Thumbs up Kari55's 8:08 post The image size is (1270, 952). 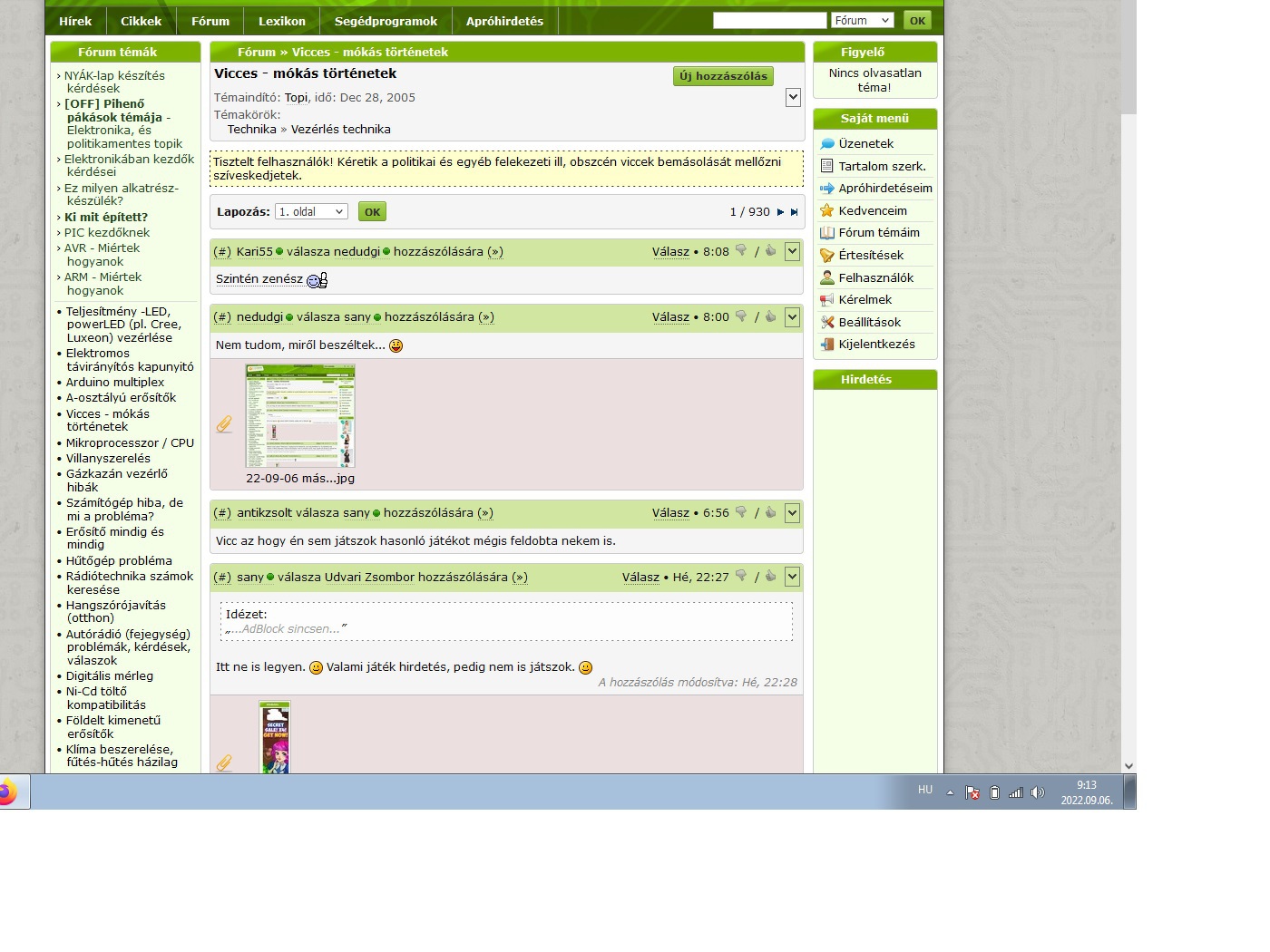(770, 251)
